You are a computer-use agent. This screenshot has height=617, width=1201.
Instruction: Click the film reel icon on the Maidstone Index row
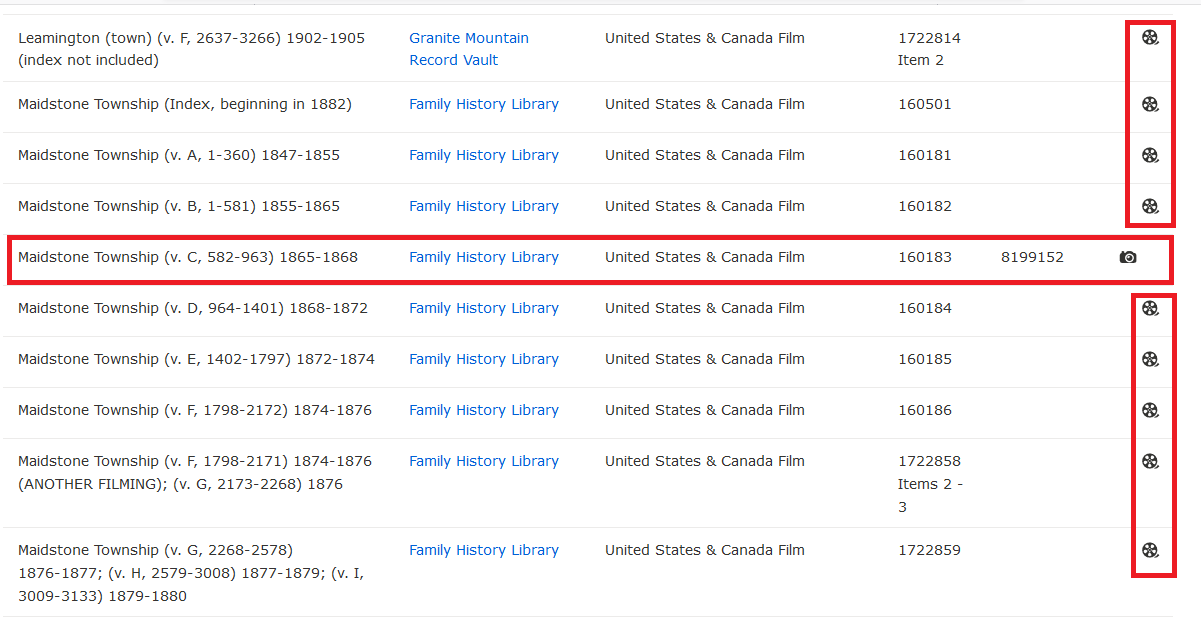point(1151,104)
